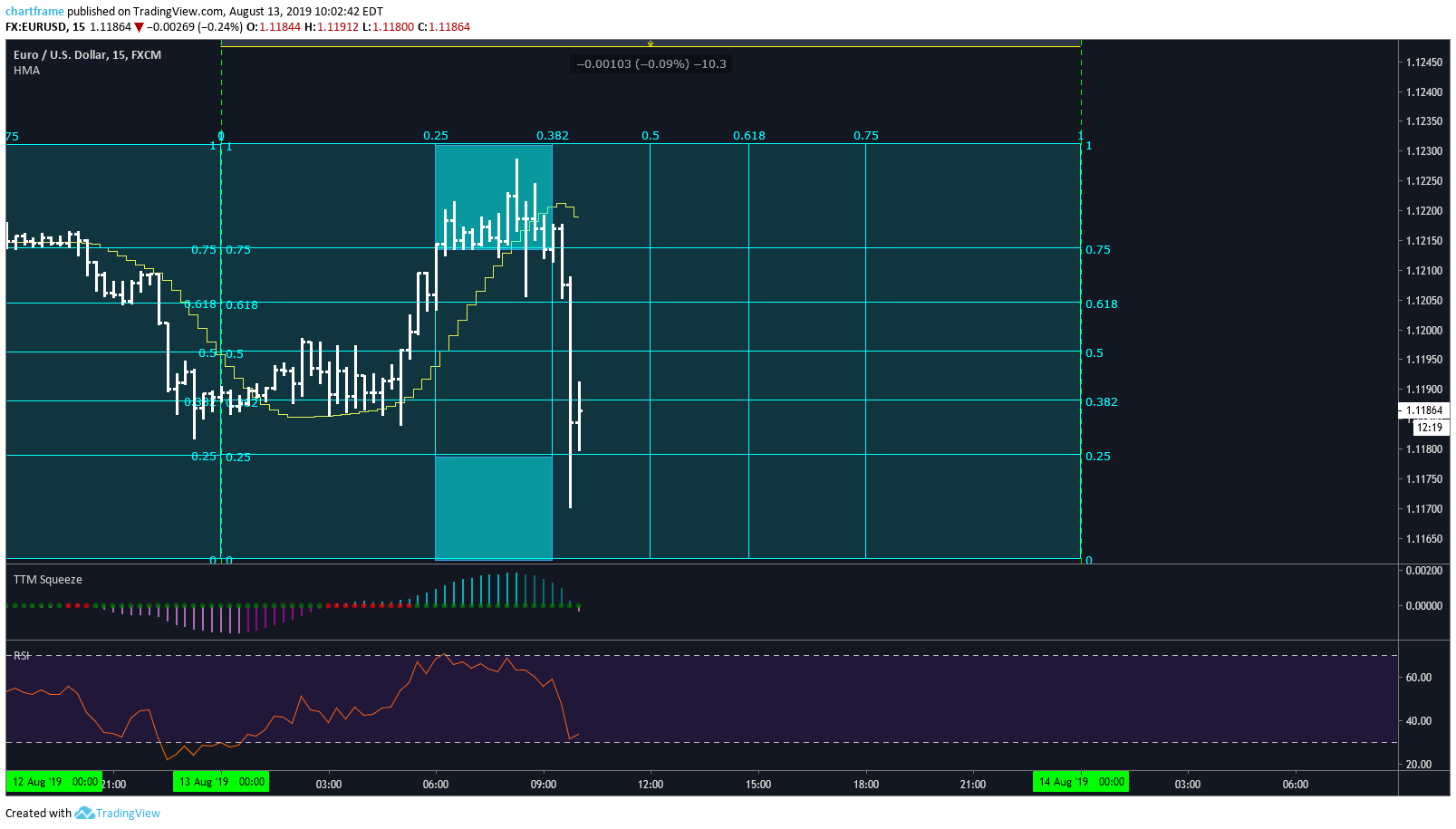Image resolution: width=1456 pixels, height=829 pixels.
Task: Click the 12 Aug '19 00:00 date marker
Action: (54, 782)
